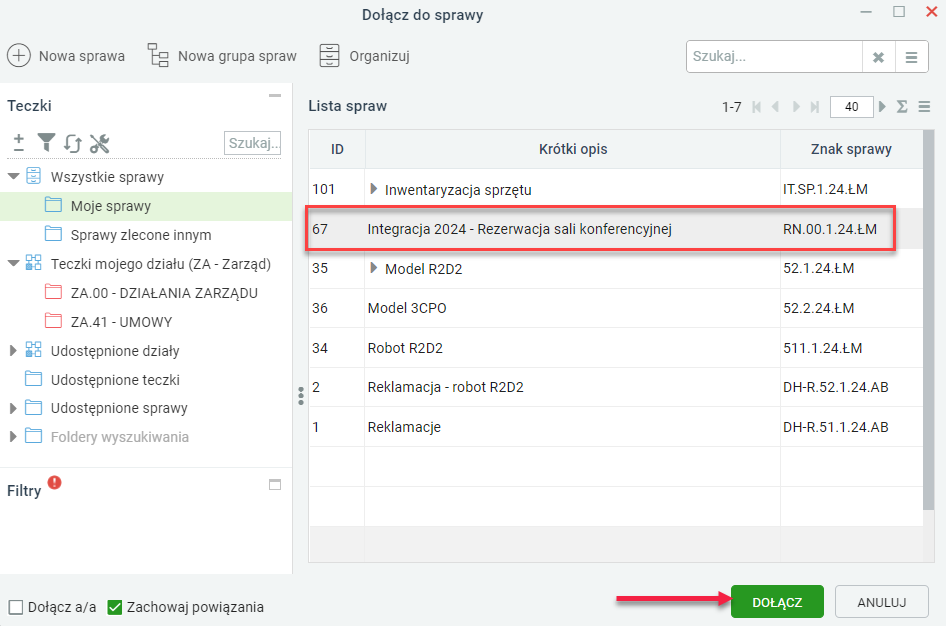946x626 pixels.
Task: Expand the Udostępnione sprawy node
Action: (x=13, y=408)
